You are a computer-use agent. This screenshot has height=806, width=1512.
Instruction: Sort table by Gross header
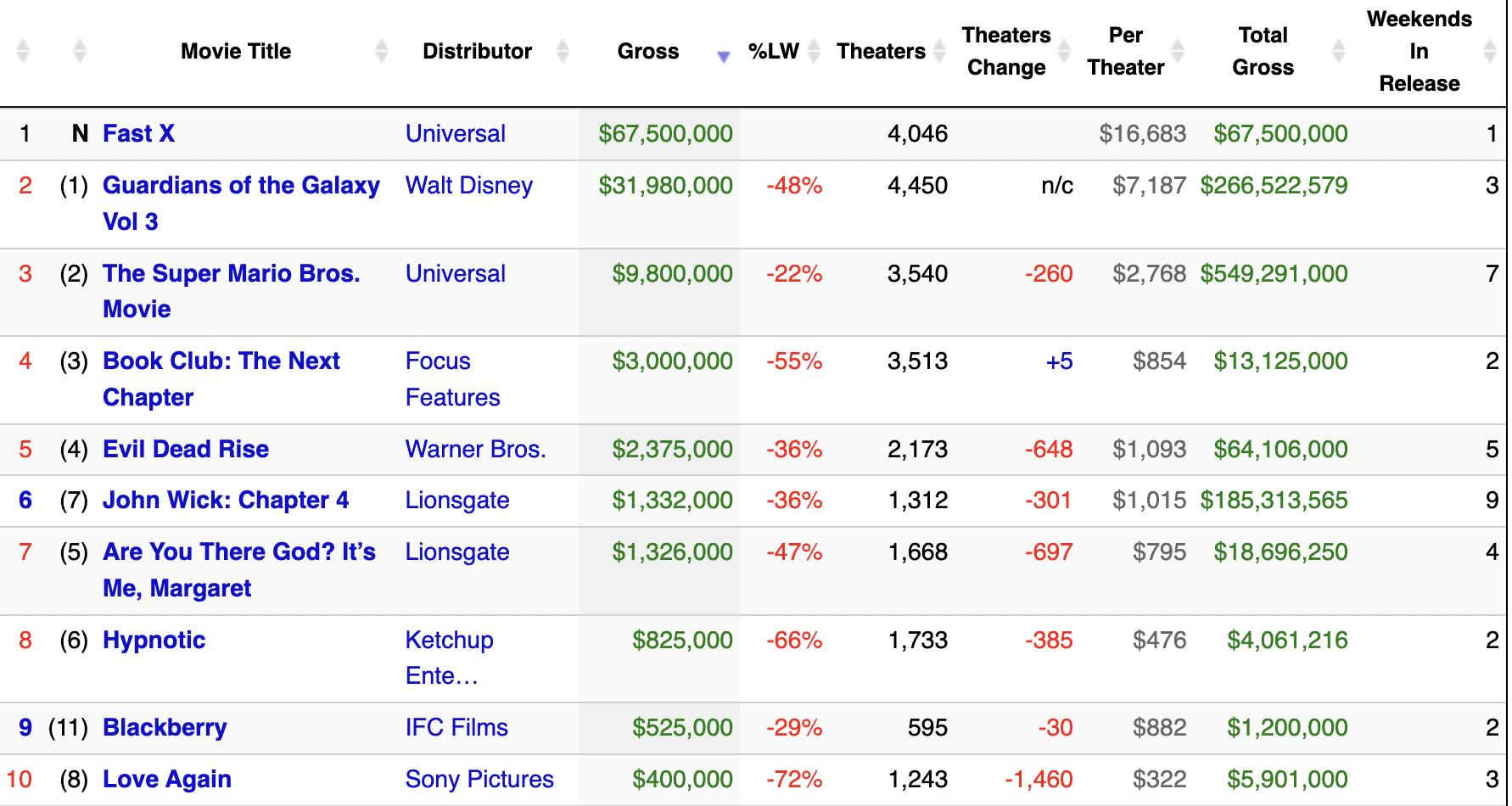click(648, 52)
